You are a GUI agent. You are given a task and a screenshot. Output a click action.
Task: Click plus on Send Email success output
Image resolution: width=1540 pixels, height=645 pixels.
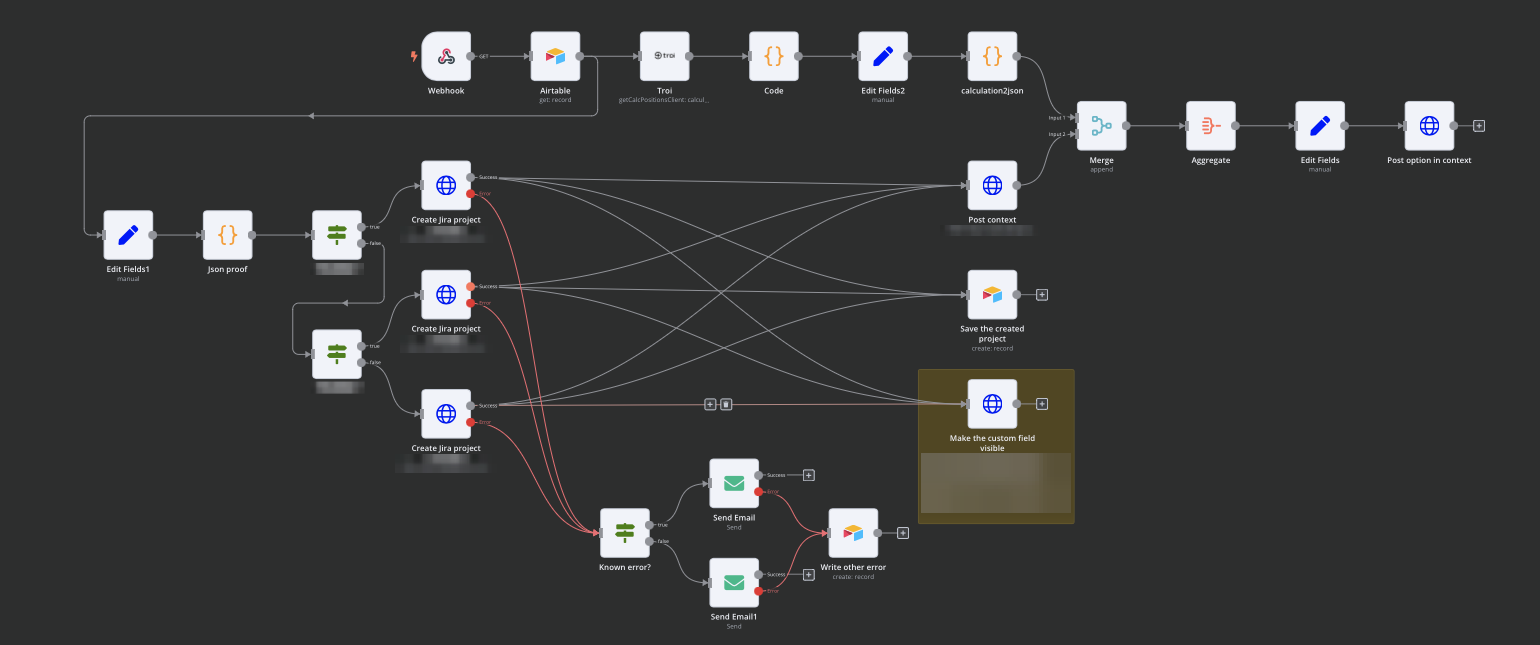coord(808,475)
